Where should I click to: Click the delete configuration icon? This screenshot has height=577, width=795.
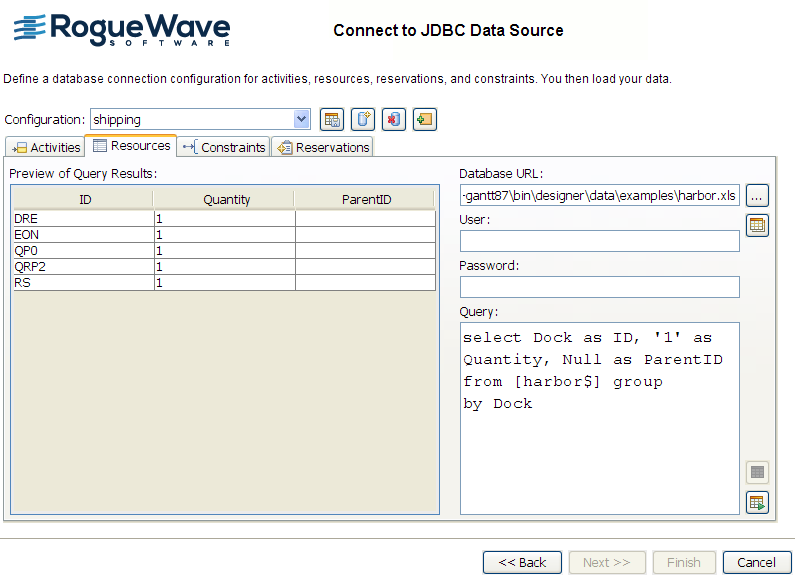tap(394, 120)
